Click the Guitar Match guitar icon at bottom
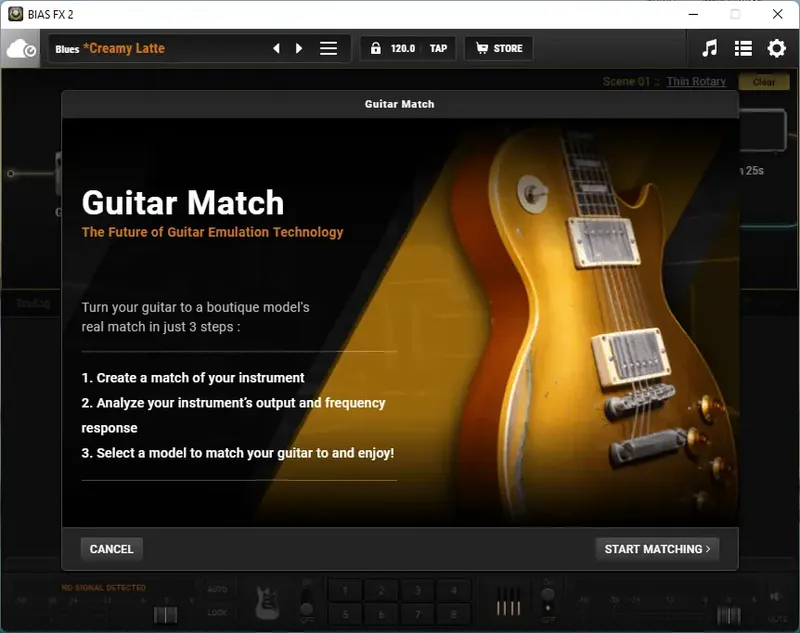The image size is (800, 633). pyautogui.click(x=267, y=602)
